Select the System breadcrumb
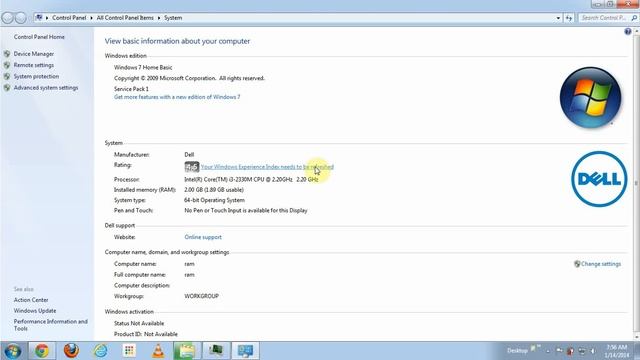Image resolution: width=640 pixels, height=360 pixels. pos(173,18)
